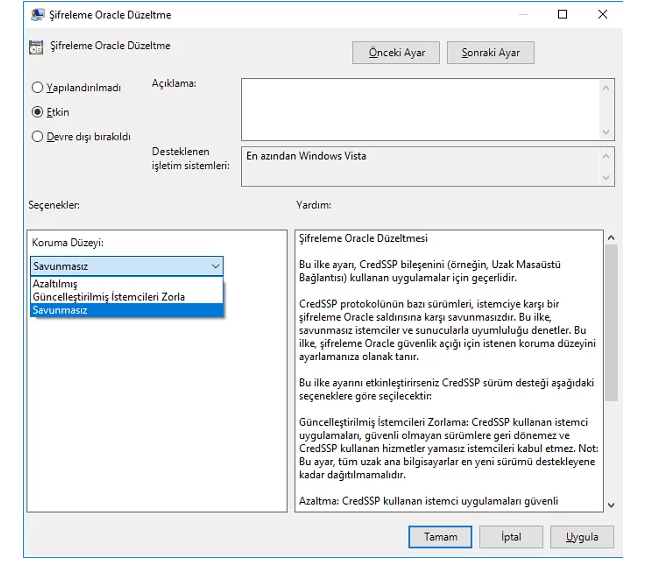The height and width of the screenshot is (586, 652).
Task: Cancel with the İptal button
Action: pyautogui.click(x=511, y=537)
